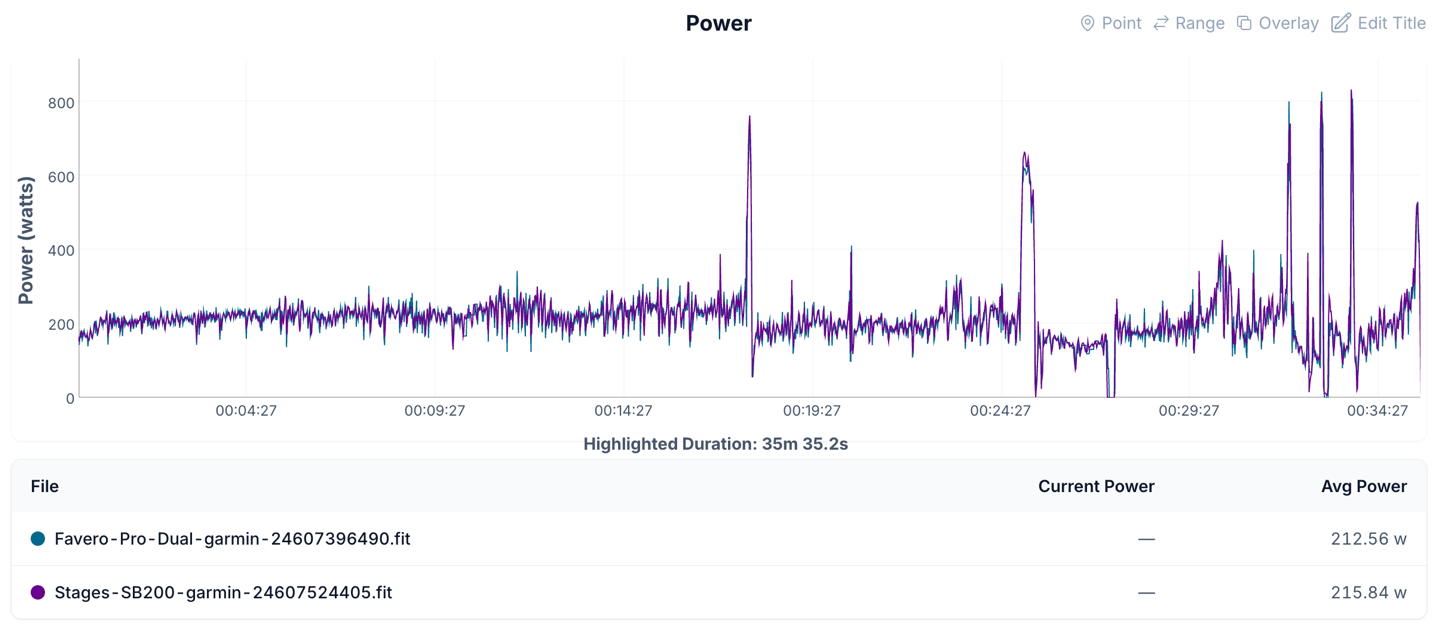The image size is (1438, 626).
Task: Click the 00:29:27 time axis label
Action: pos(1190,411)
